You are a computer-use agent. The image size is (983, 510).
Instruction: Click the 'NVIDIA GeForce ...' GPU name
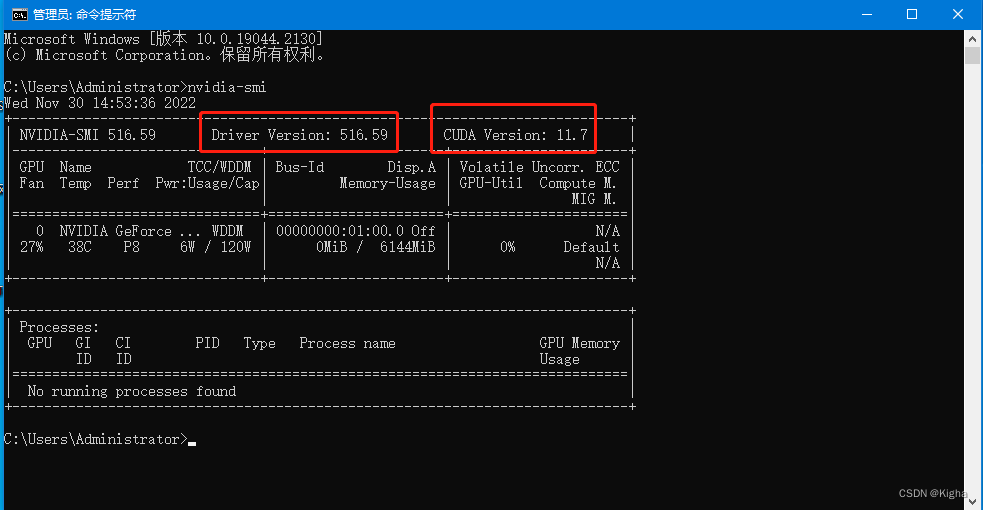[130, 231]
